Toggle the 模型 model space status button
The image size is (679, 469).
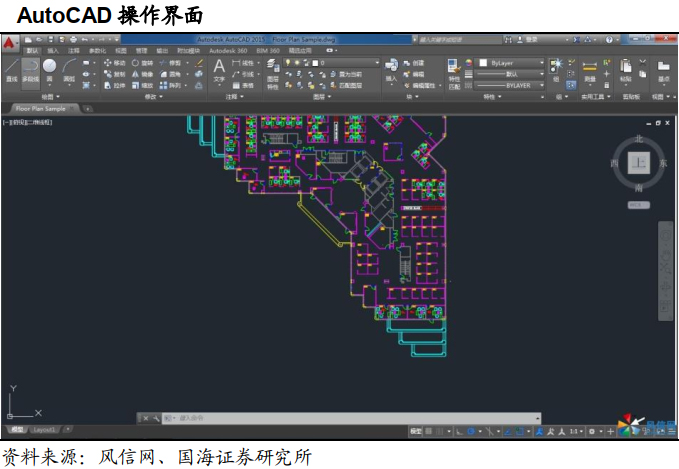click(x=416, y=431)
